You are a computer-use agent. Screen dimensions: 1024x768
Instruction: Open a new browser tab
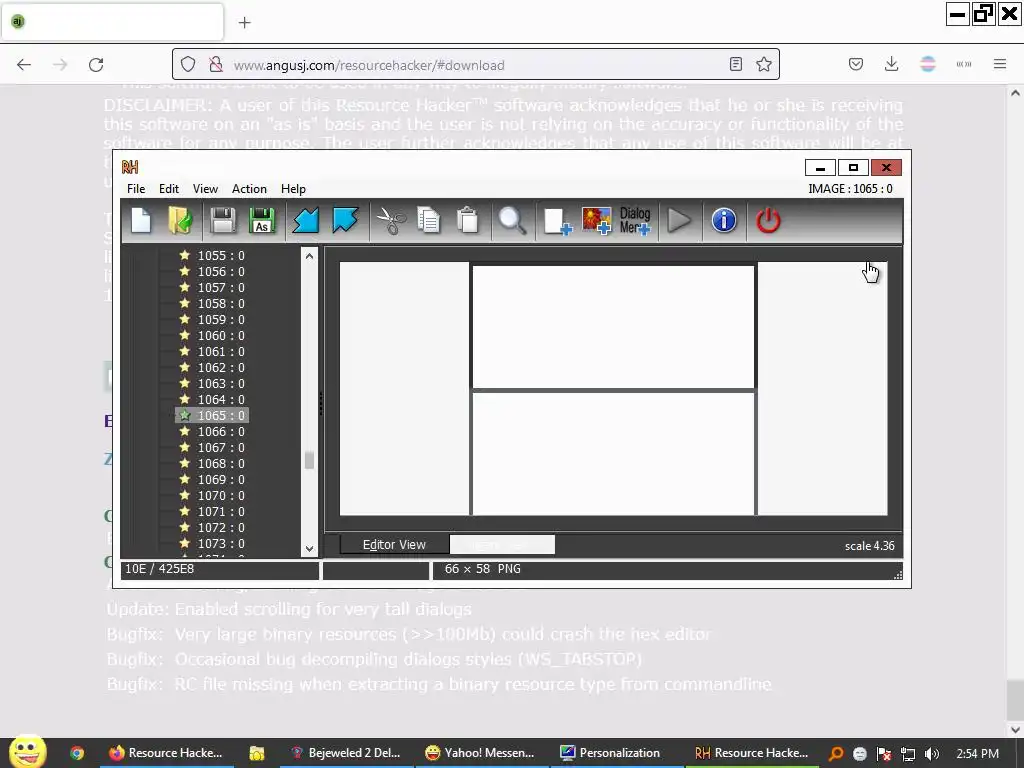244,23
